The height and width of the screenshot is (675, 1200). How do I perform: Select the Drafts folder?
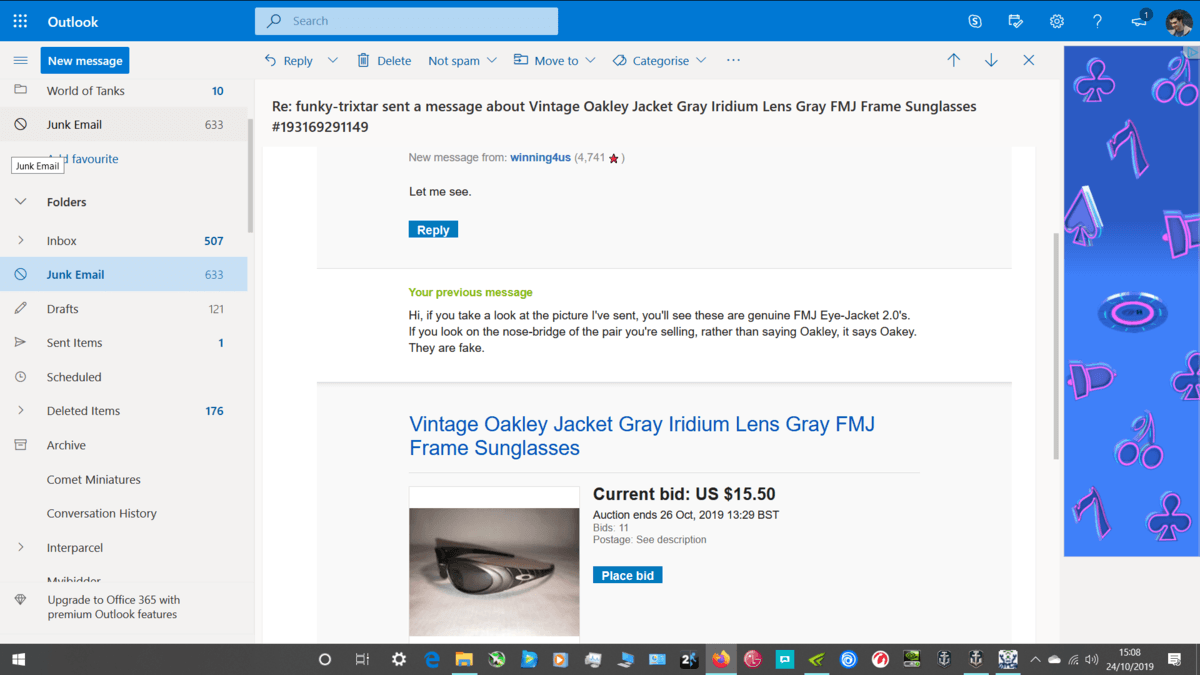(62, 309)
